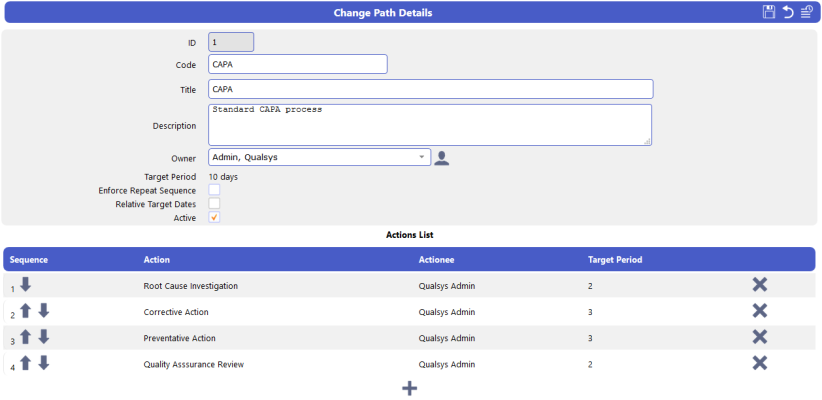
Task: Enable Enforce Repeat Sequence checkbox
Action: tap(214, 190)
